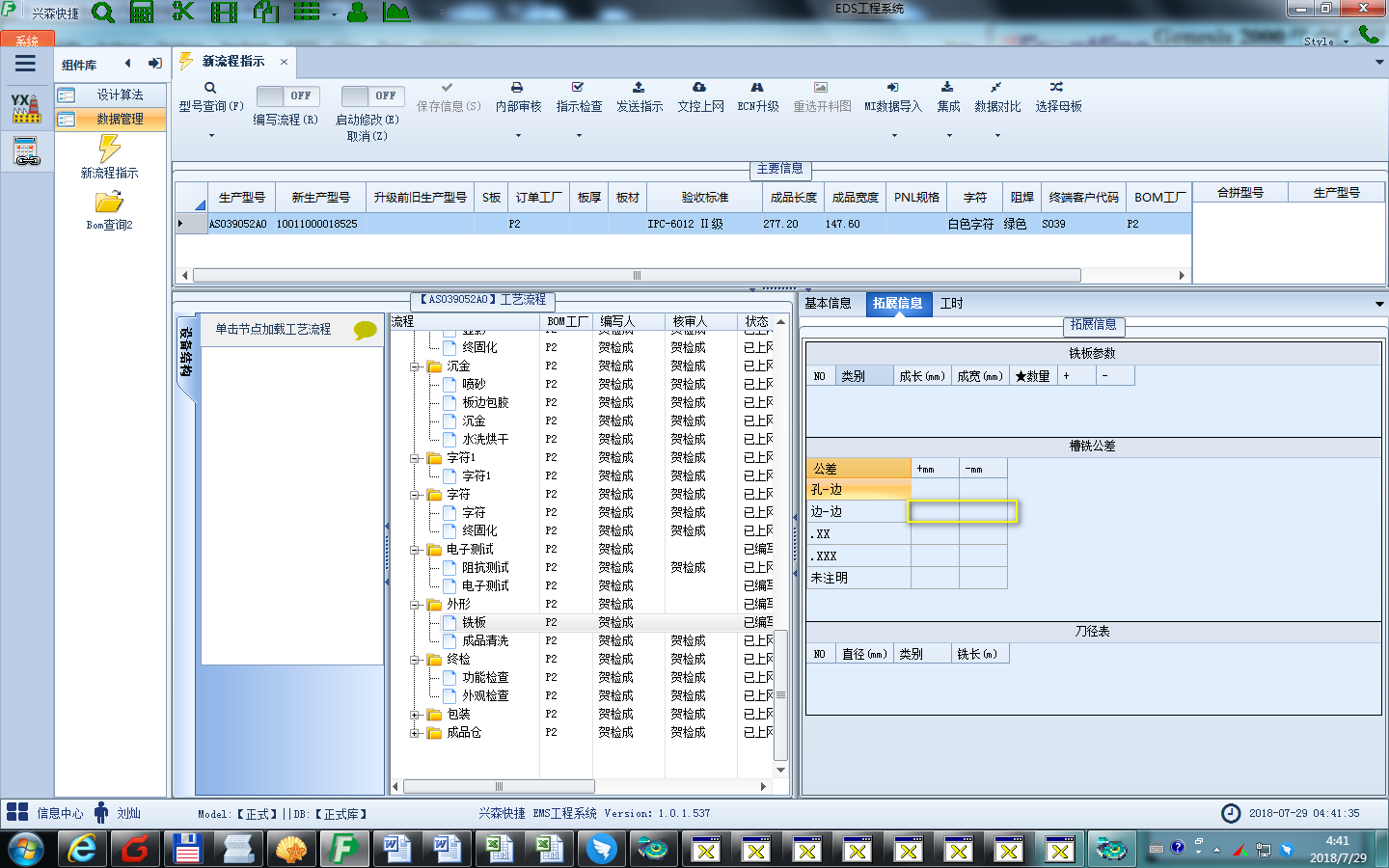
Task: Expand the 包装 tree node
Action: [415, 715]
